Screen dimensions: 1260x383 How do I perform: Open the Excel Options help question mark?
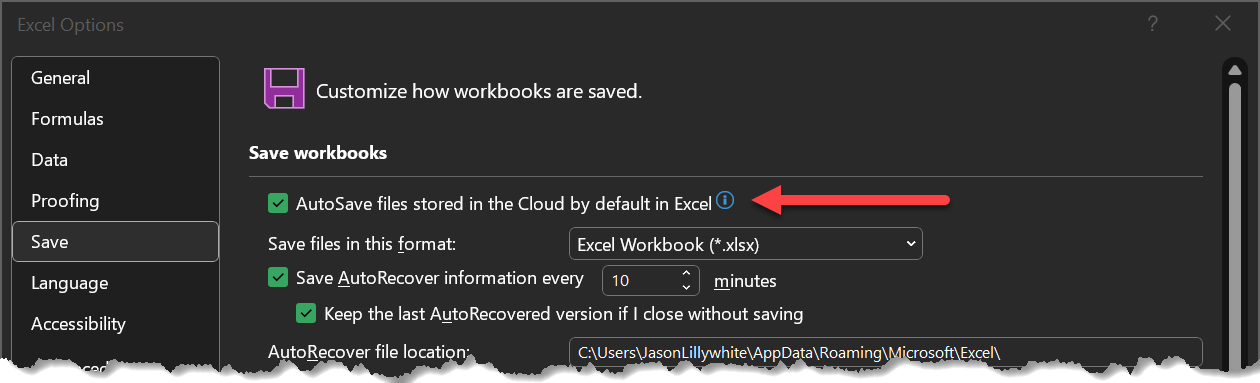(1153, 24)
